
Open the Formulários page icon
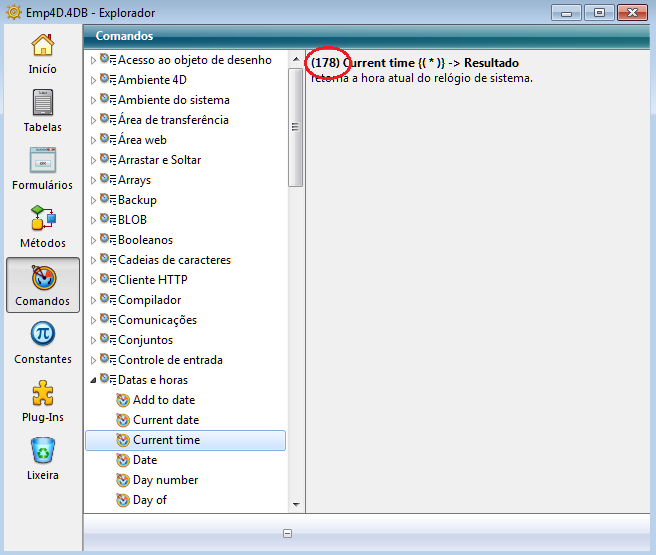tap(43, 160)
